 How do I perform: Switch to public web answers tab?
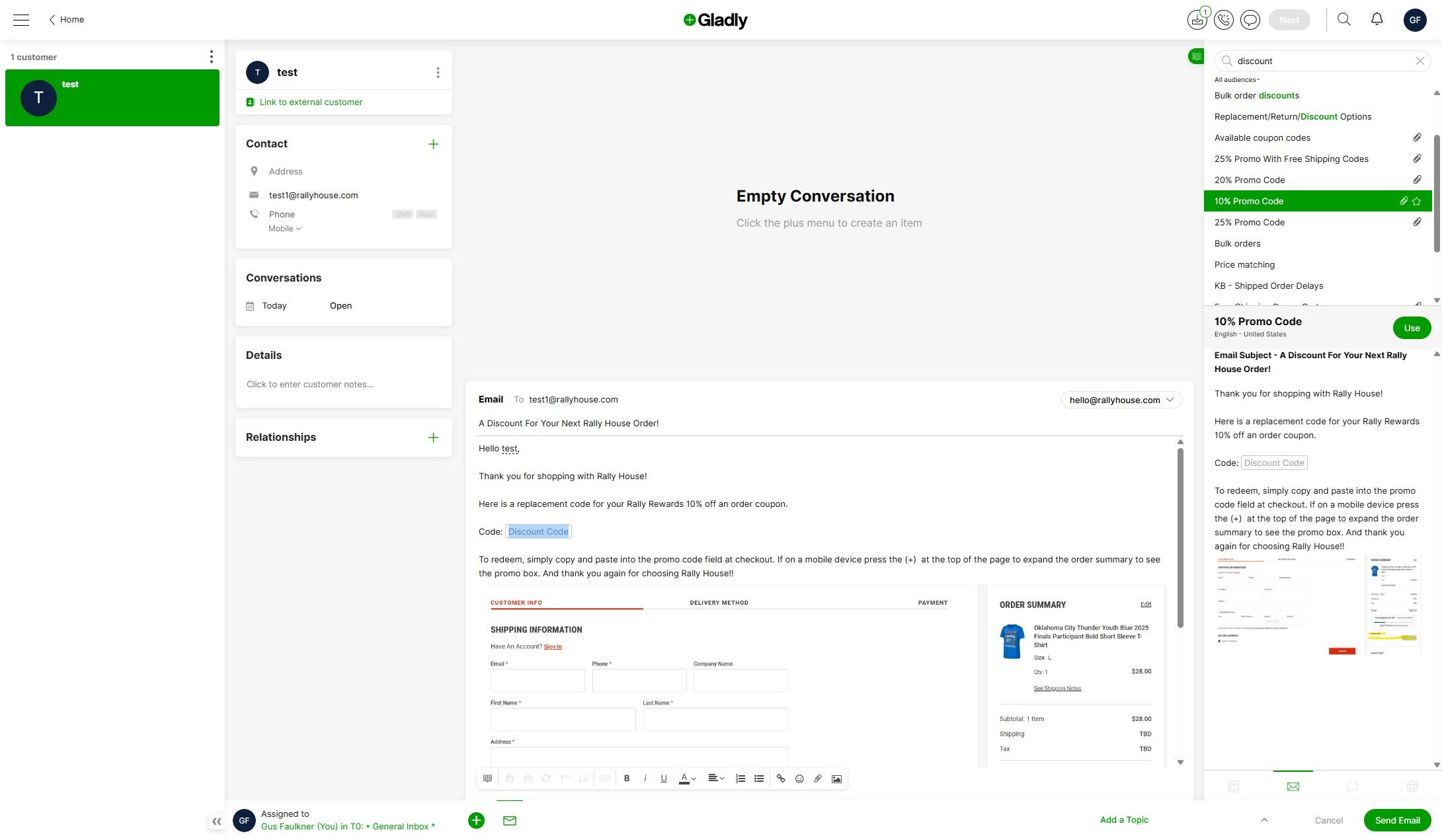click(1412, 786)
